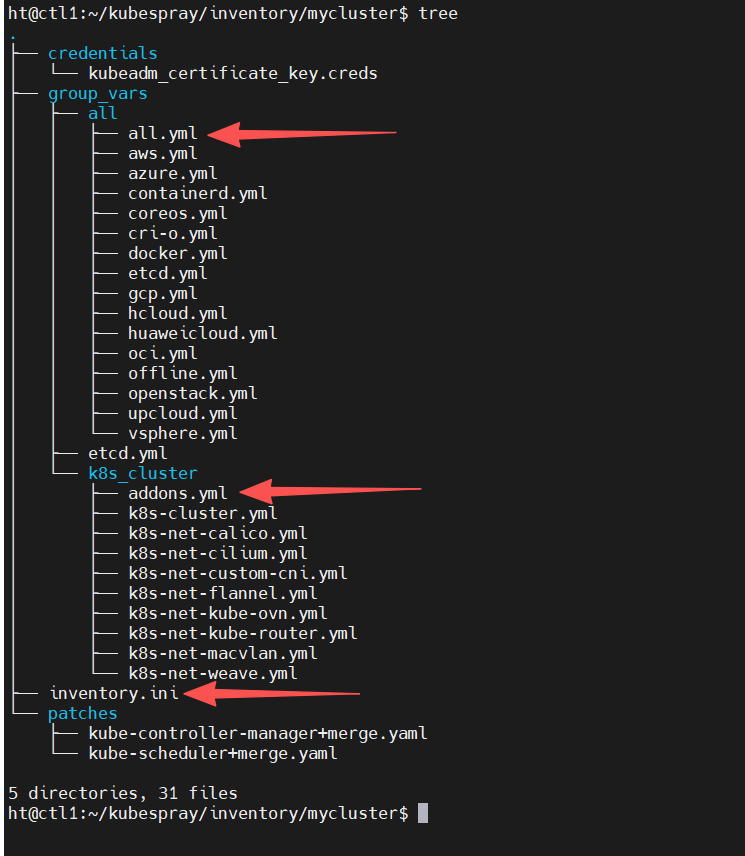
Task: Click the all.yml file name
Action: pyautogui.click(x=162, y=134)
